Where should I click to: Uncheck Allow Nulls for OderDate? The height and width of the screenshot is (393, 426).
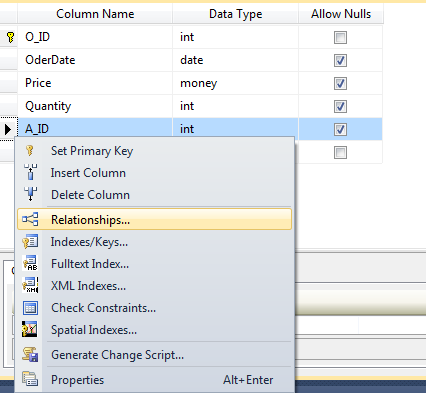tap(340, 60)
